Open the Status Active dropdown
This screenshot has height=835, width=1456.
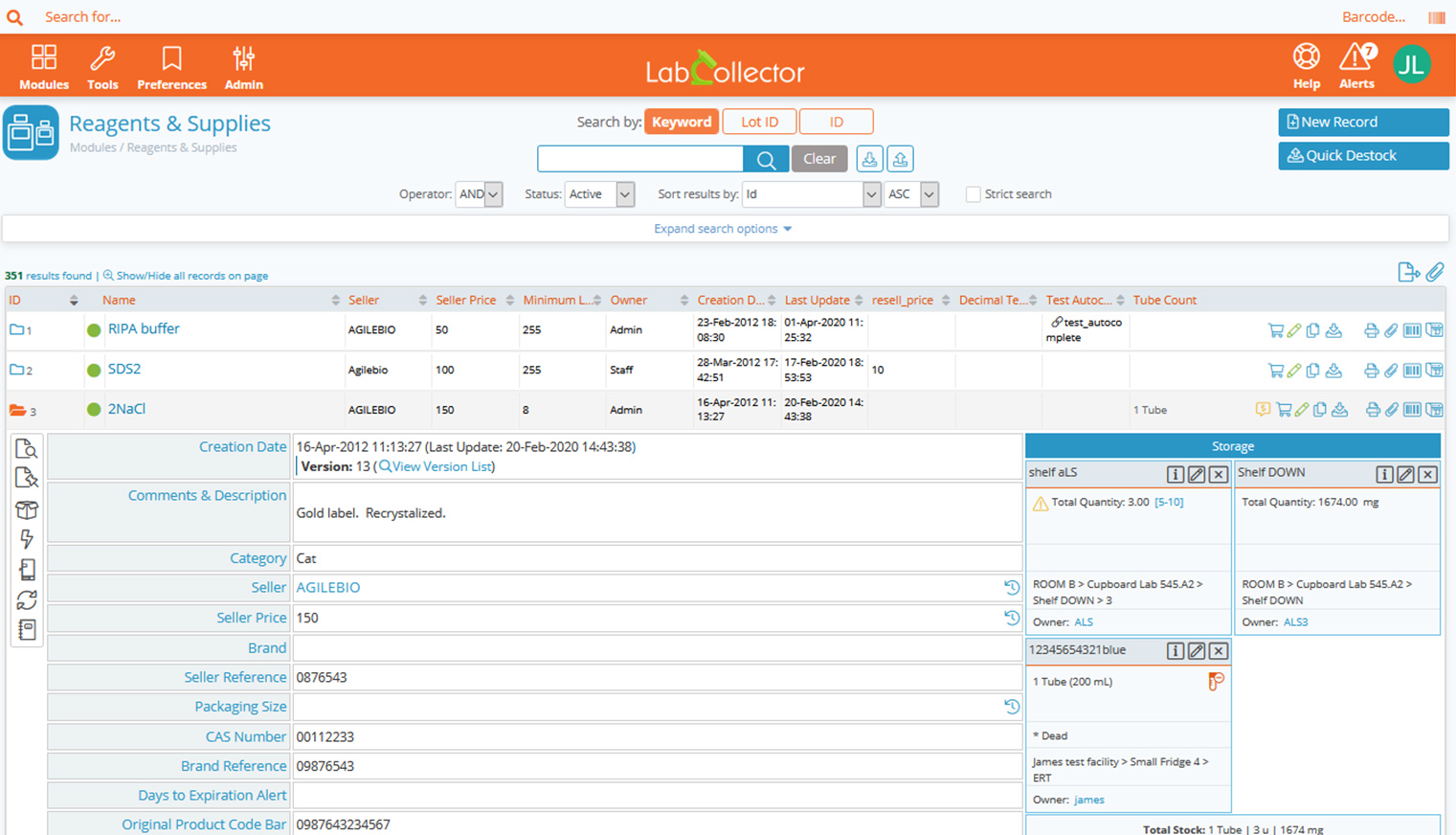click(x=599, y=194)
